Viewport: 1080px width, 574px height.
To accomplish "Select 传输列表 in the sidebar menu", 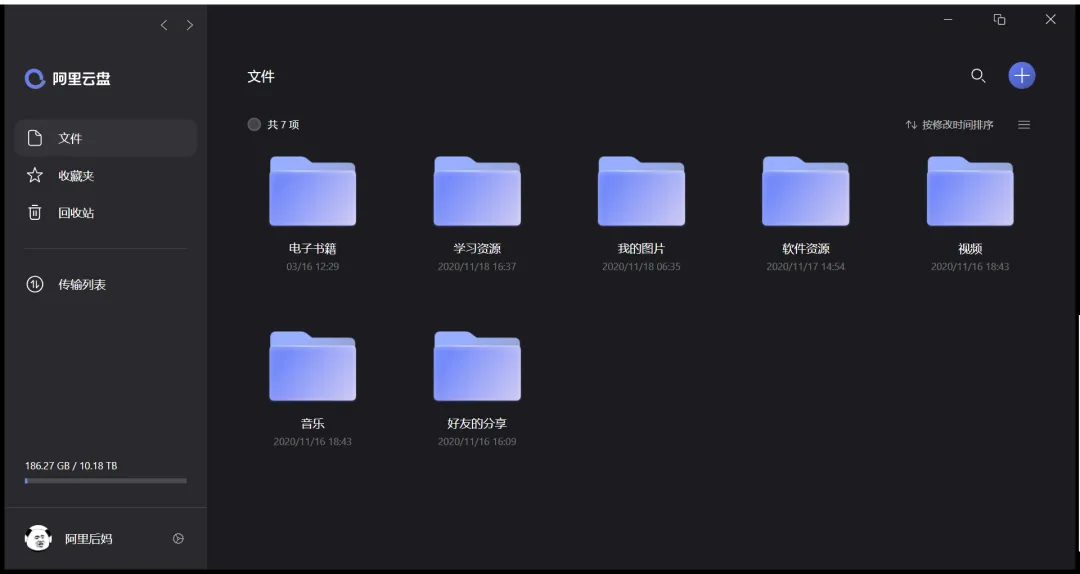I will (105, 284).
